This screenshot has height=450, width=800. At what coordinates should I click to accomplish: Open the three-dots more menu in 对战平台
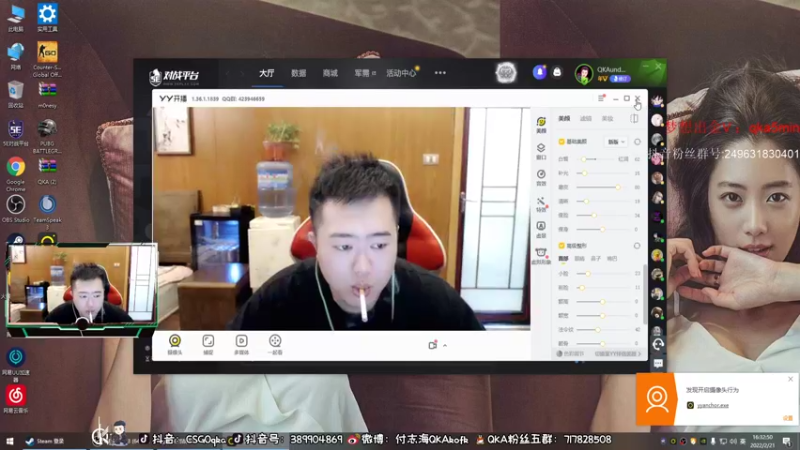(440, 73)
